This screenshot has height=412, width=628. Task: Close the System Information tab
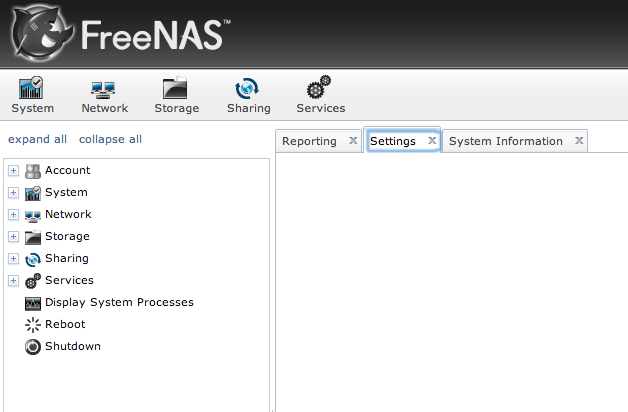579,141
